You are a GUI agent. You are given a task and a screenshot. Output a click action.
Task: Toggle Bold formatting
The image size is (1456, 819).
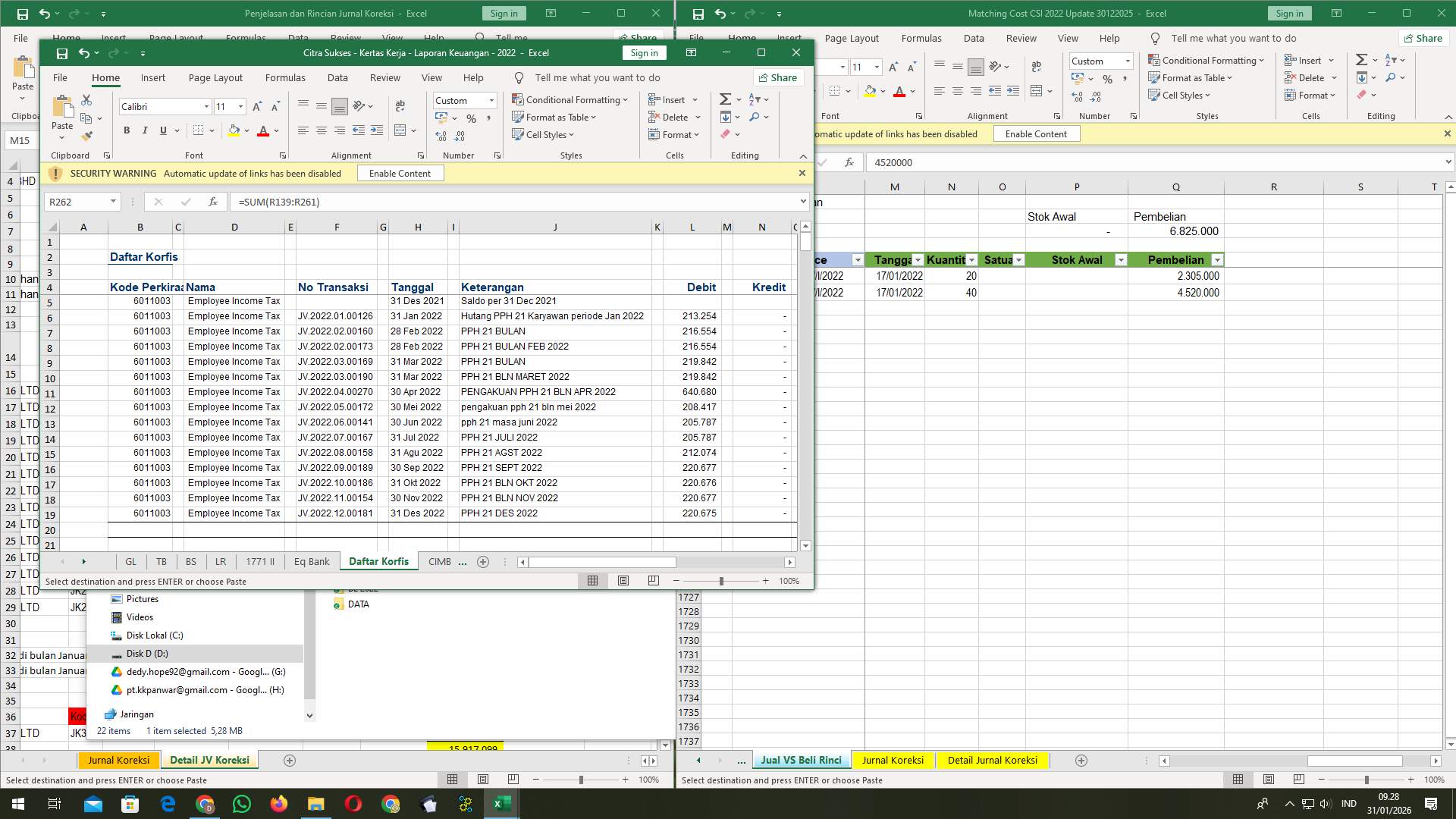127,130
